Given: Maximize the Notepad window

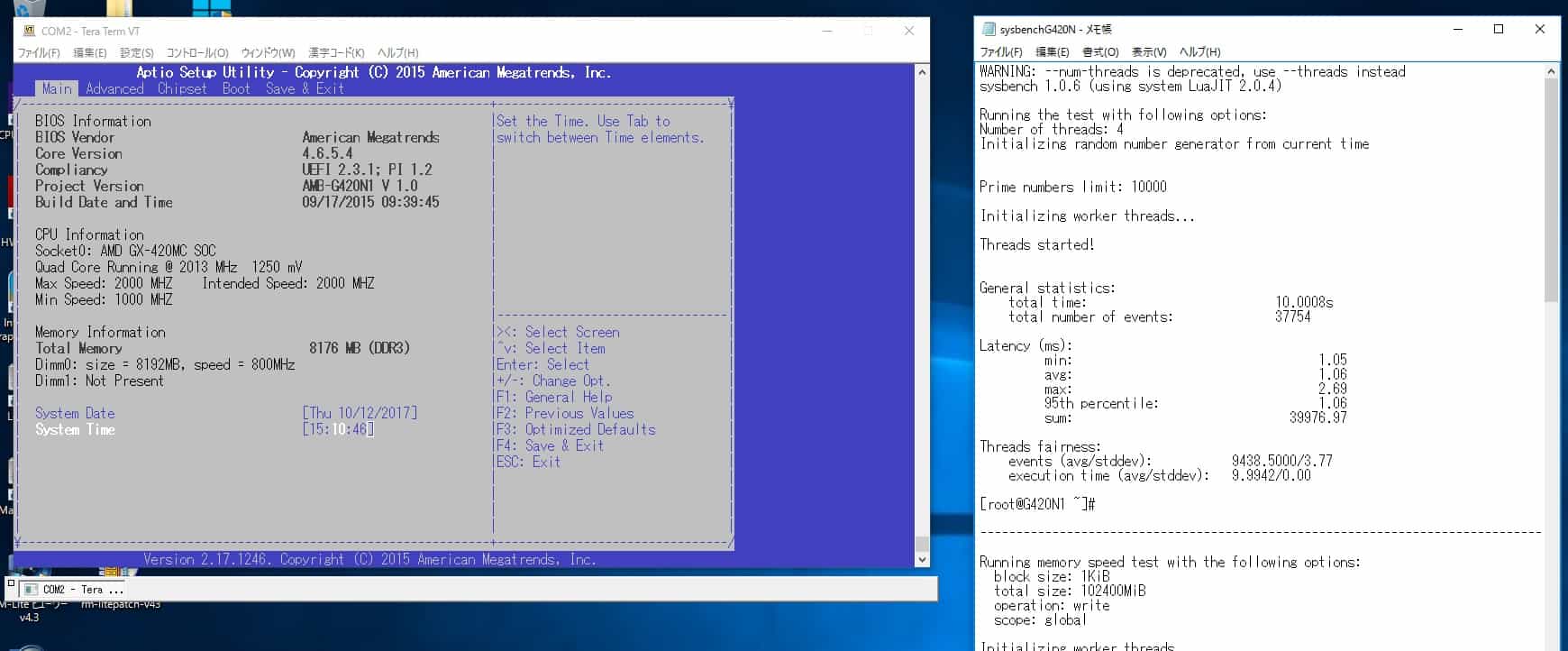Looking at the screenshot, I should pos(1499,29).
